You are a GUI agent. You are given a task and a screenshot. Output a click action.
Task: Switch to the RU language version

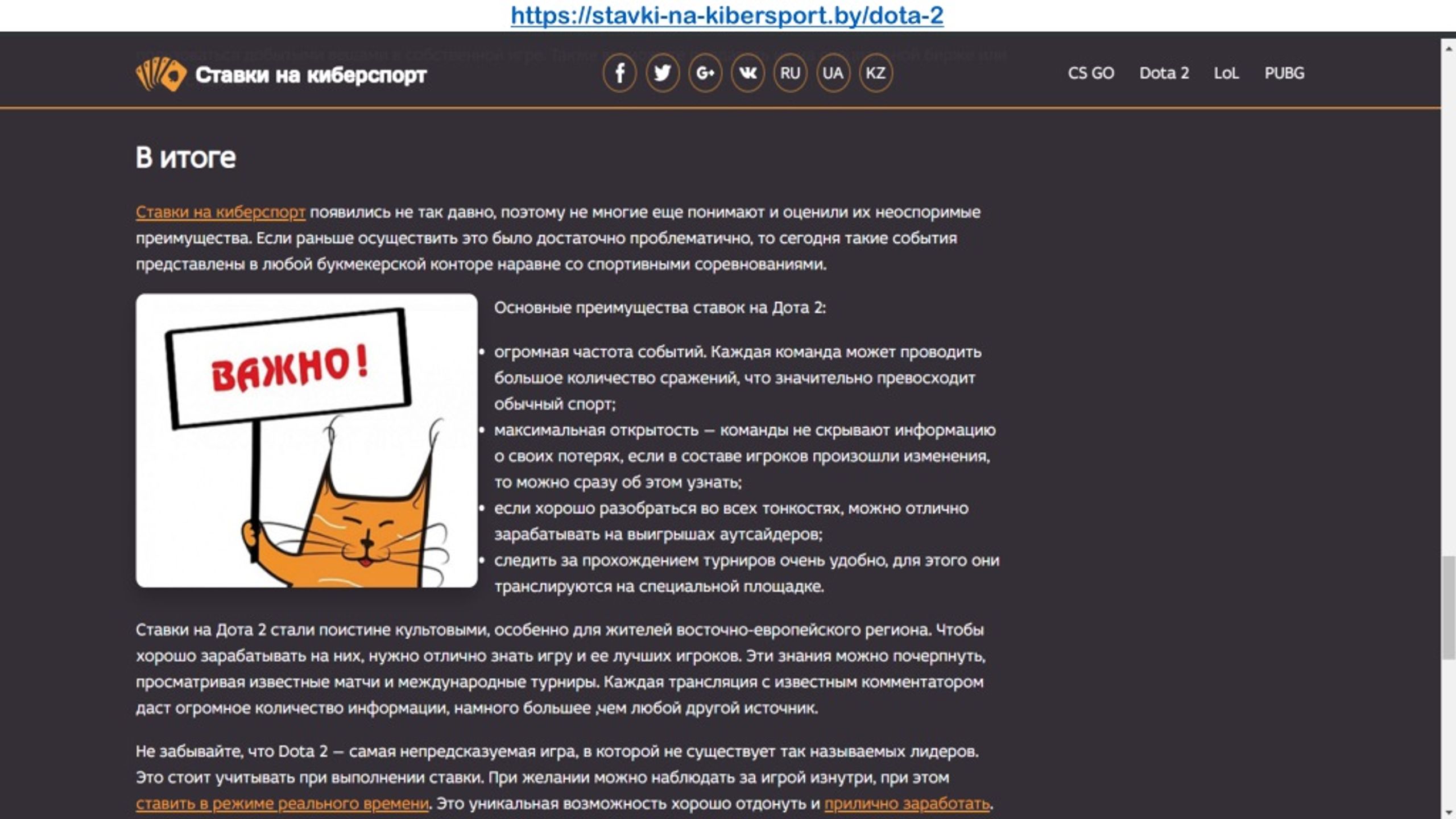tap(790, 73)
